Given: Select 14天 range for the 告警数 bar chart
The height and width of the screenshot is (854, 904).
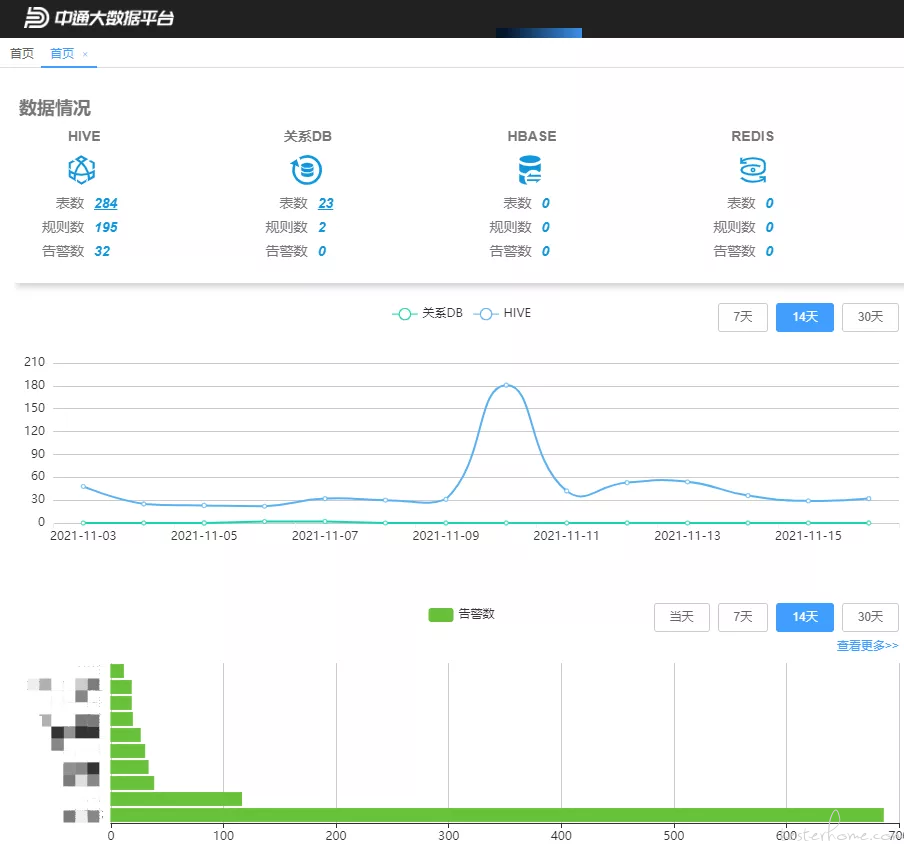Looking at the screenshot, I should click(x=805, y=617).
